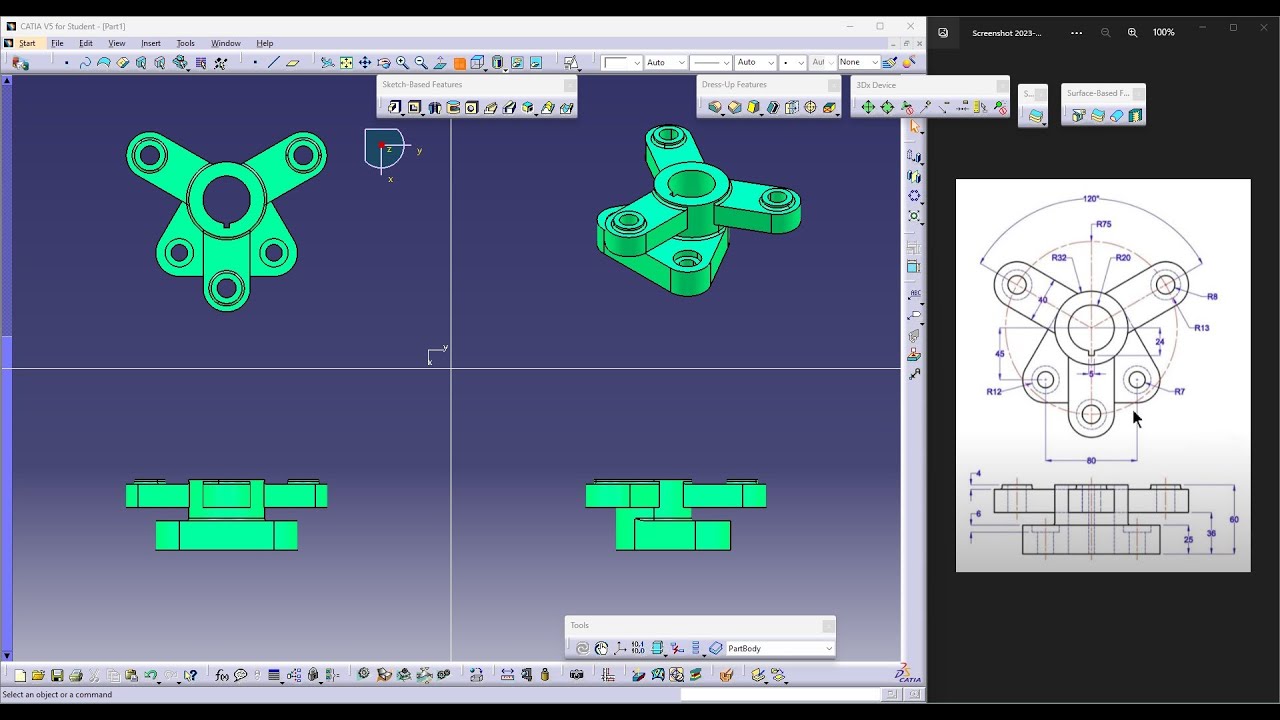Select the Pad tool in Sketch-Based Features
This screenshot has width=1280, height=720.
point(394,107)
